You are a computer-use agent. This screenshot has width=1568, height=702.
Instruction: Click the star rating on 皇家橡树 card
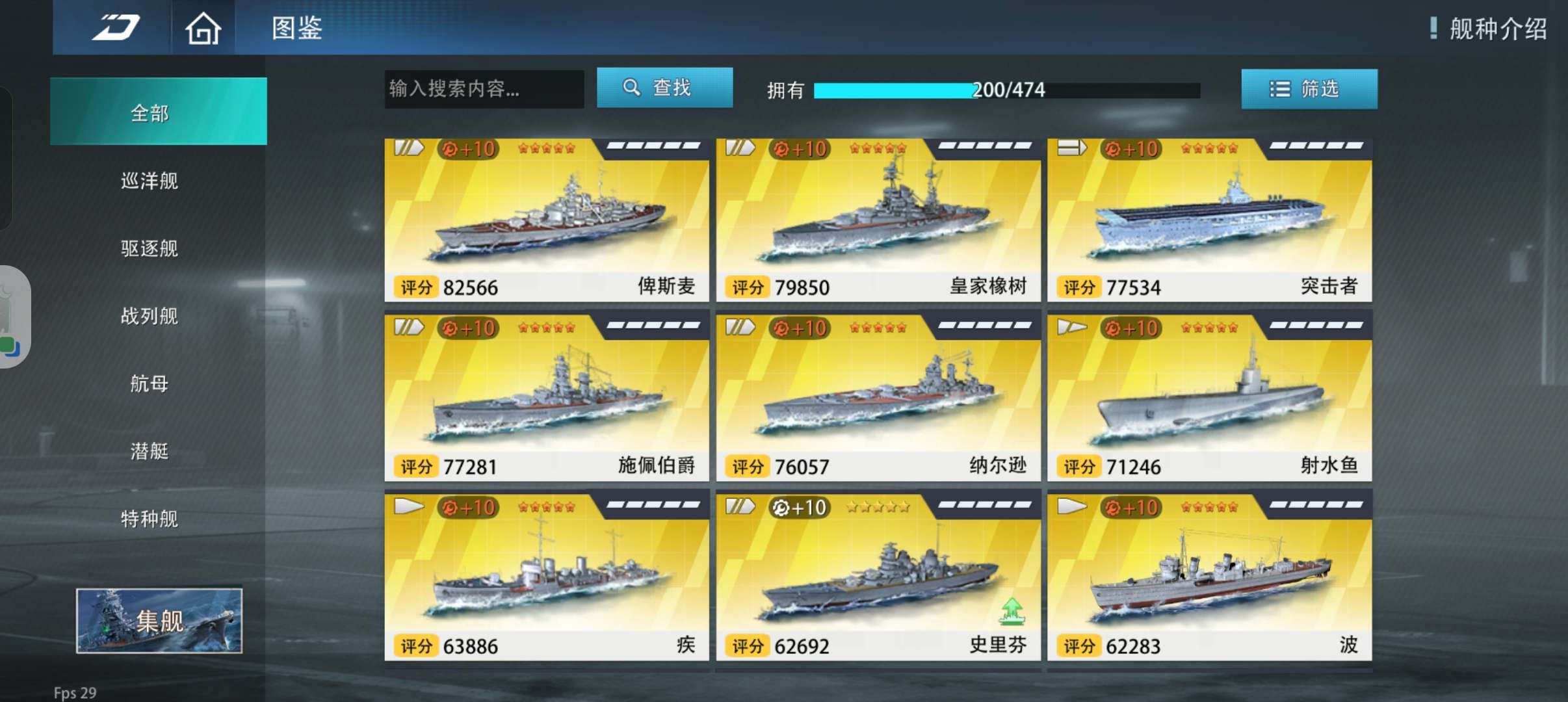(878, 149)
